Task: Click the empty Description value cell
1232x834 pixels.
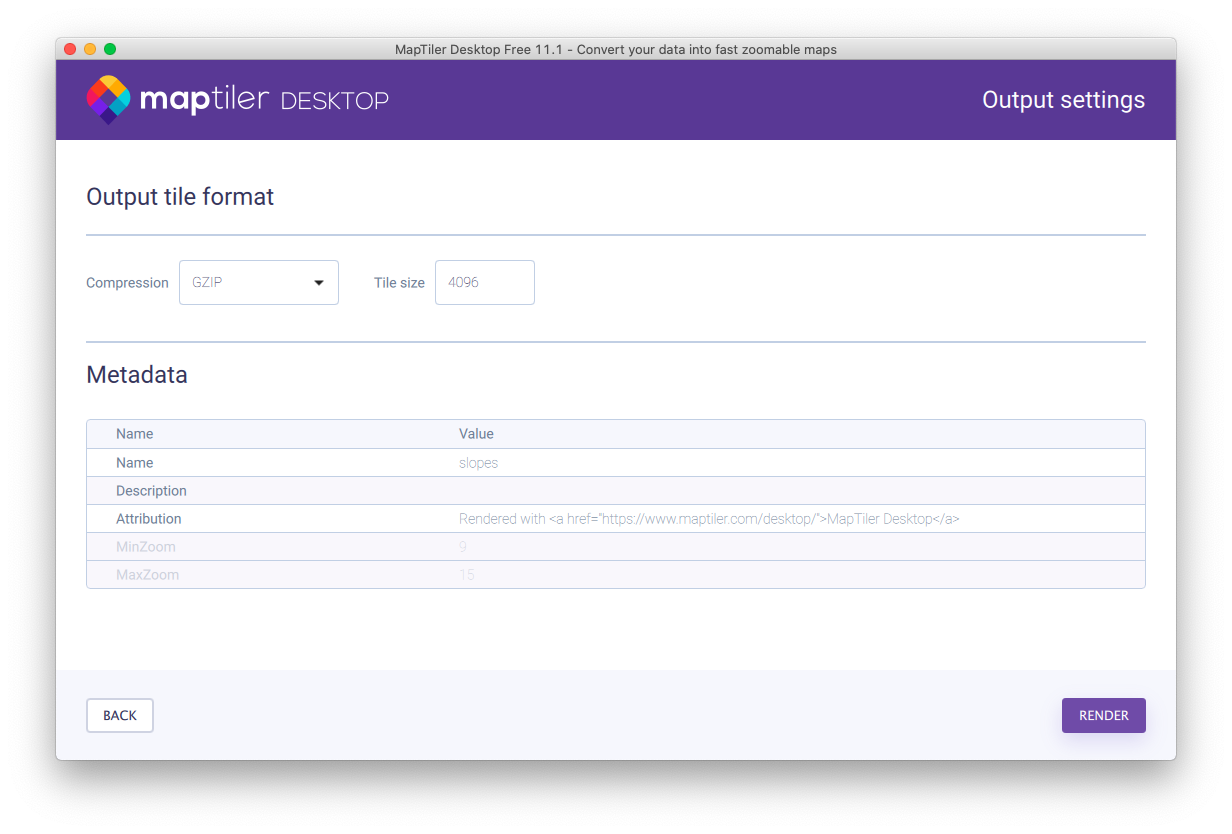Action: [700, 491]
